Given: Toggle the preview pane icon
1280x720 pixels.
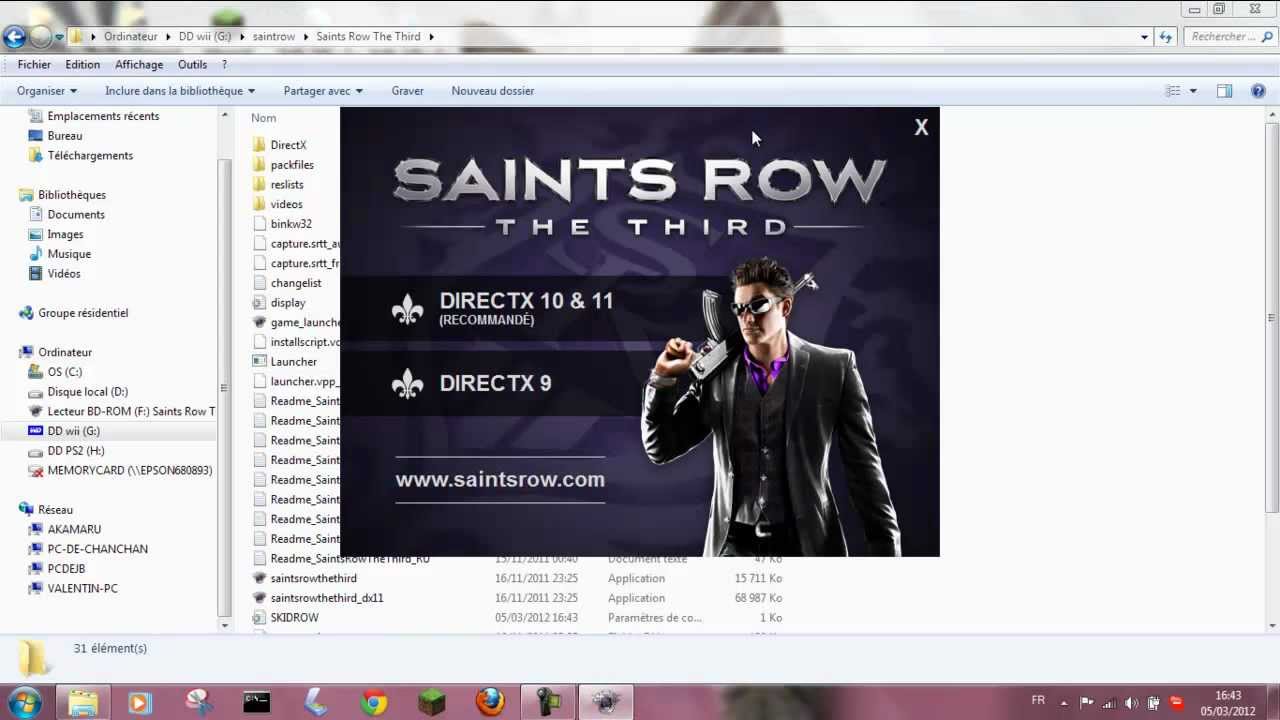Looking at the screenshot, I should click(x=1224, y=91).
